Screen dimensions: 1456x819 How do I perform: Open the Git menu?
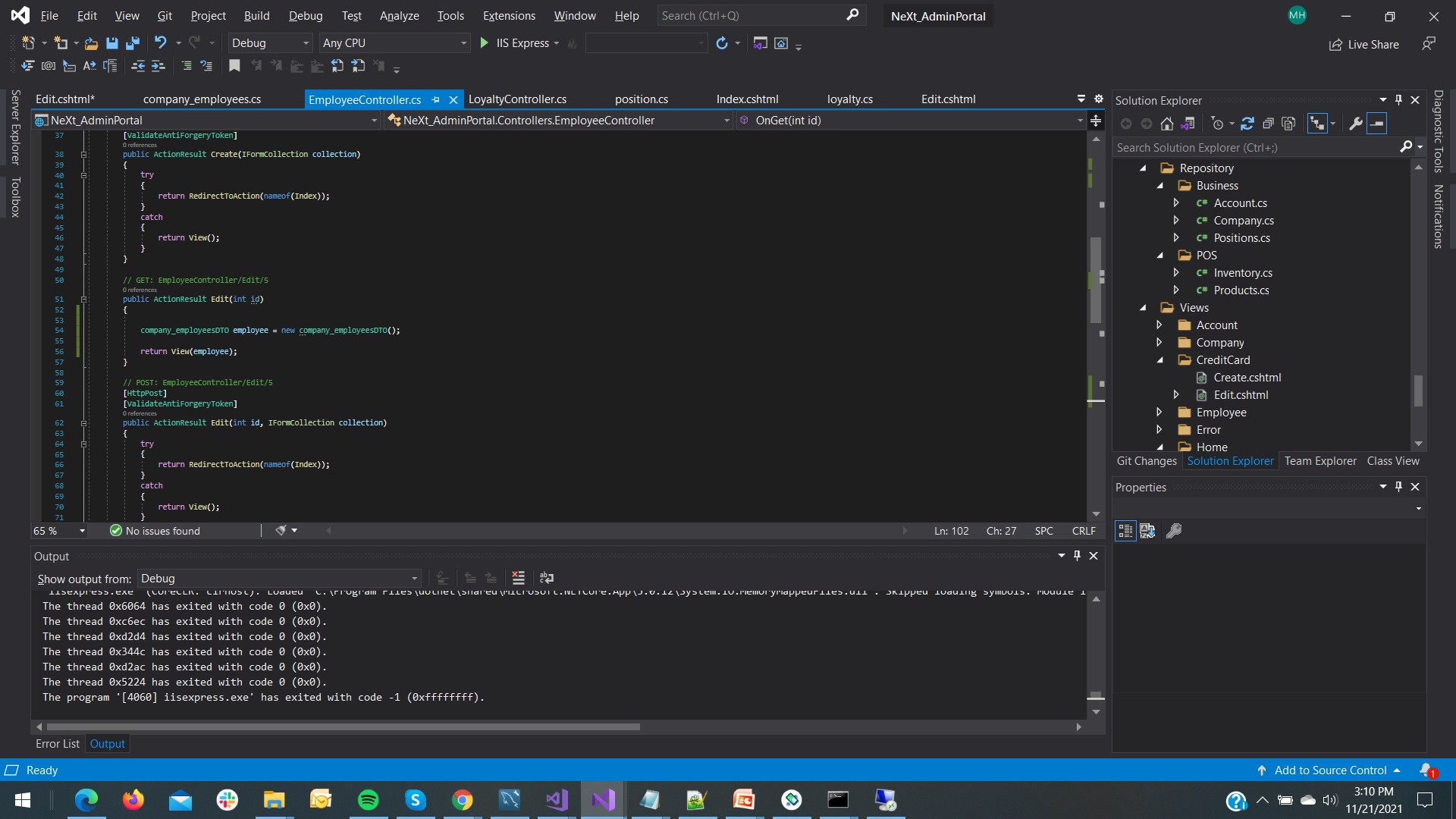164,15
